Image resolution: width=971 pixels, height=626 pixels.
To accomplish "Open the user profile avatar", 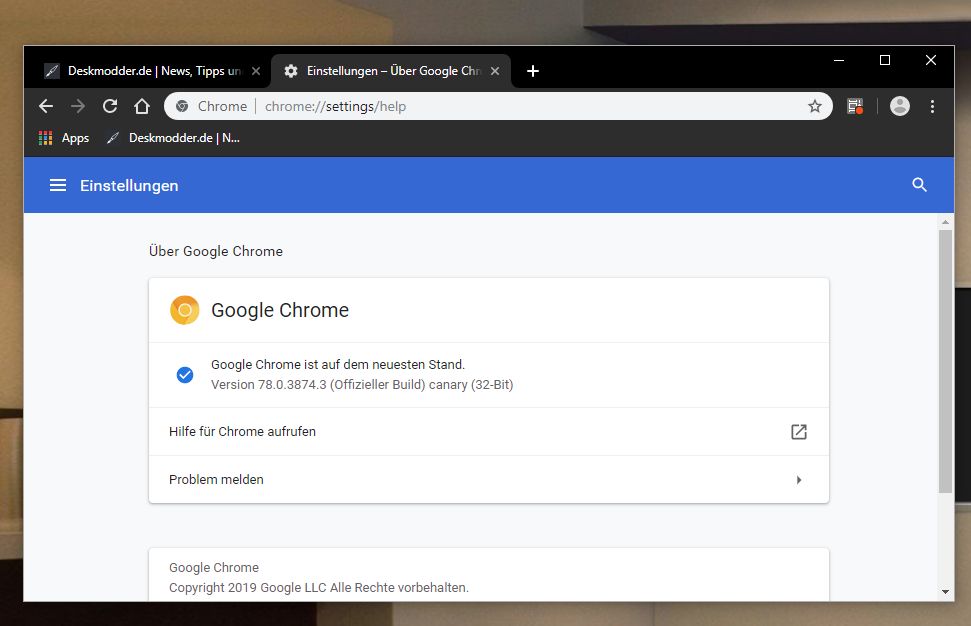I will click(900, 107).
